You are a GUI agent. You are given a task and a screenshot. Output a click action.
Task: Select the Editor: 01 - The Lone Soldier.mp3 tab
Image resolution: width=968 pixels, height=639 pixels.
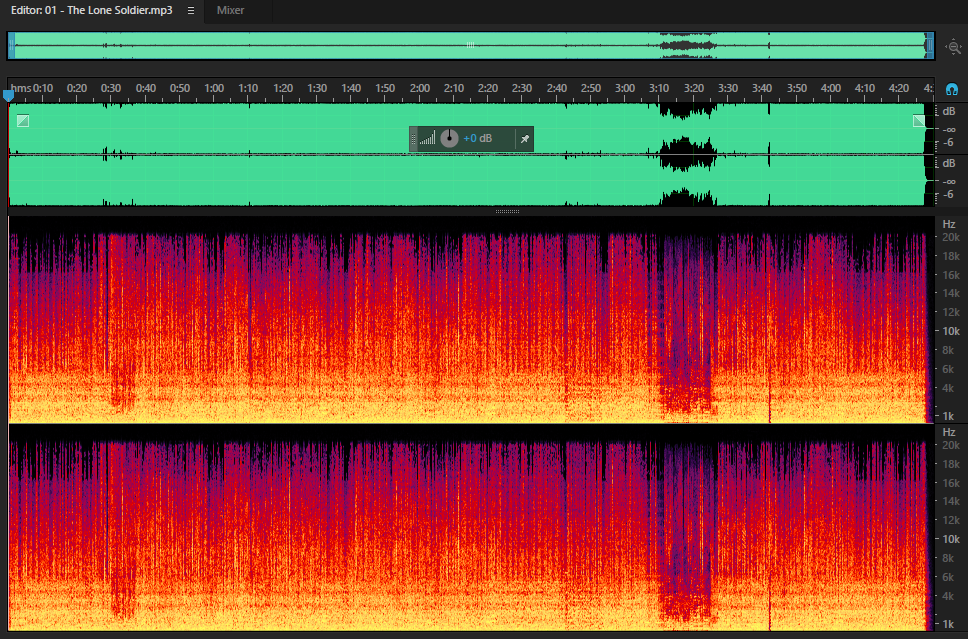pyautogui.click(x=91, y=10)
